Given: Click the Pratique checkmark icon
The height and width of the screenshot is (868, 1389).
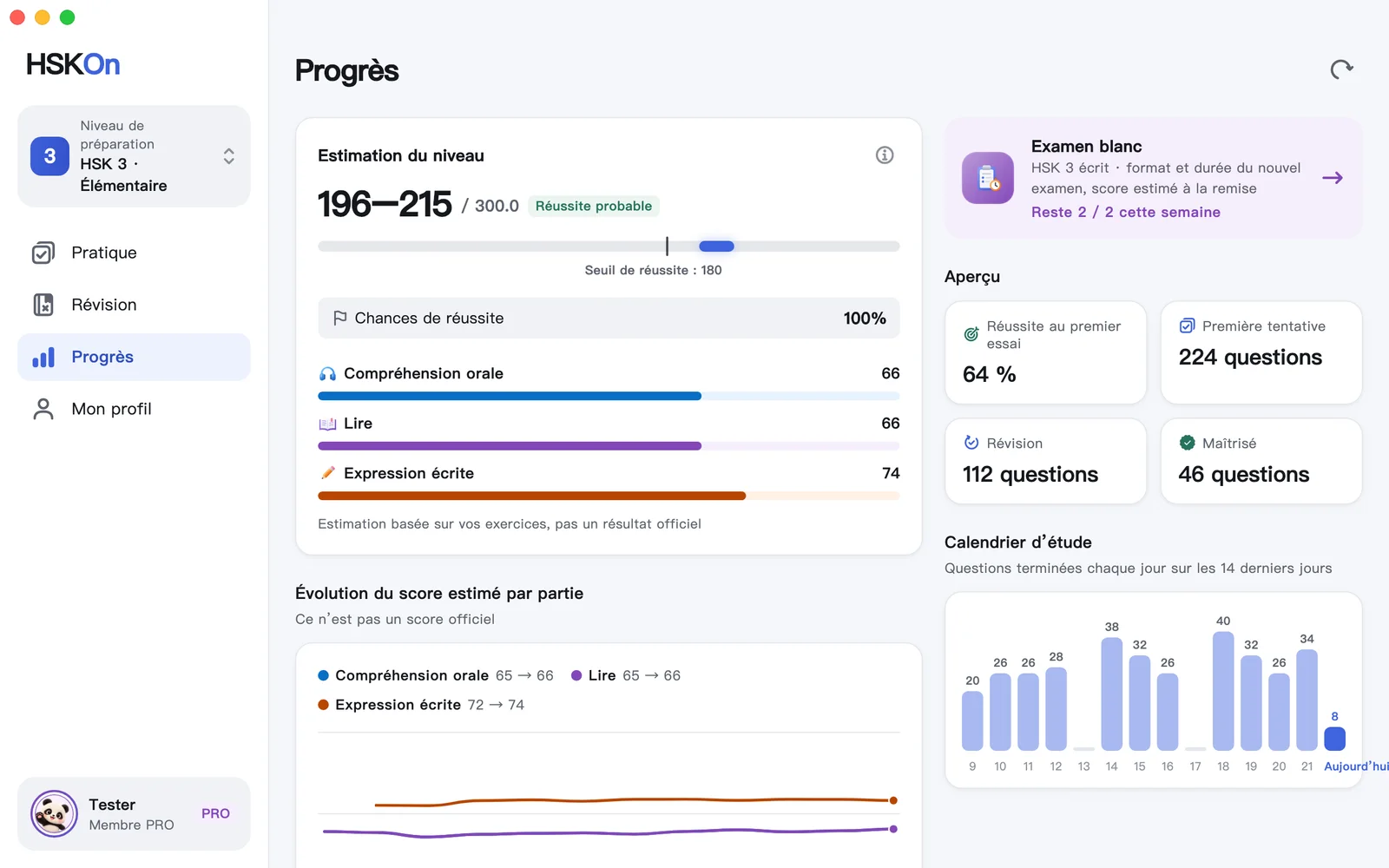Looking at the screenshot, I should pos(43,253).
